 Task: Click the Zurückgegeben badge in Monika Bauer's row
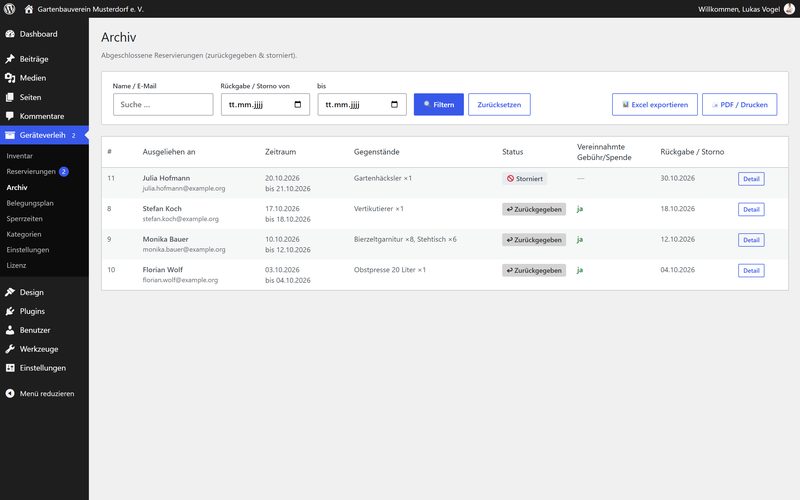(x=534, y=240)
